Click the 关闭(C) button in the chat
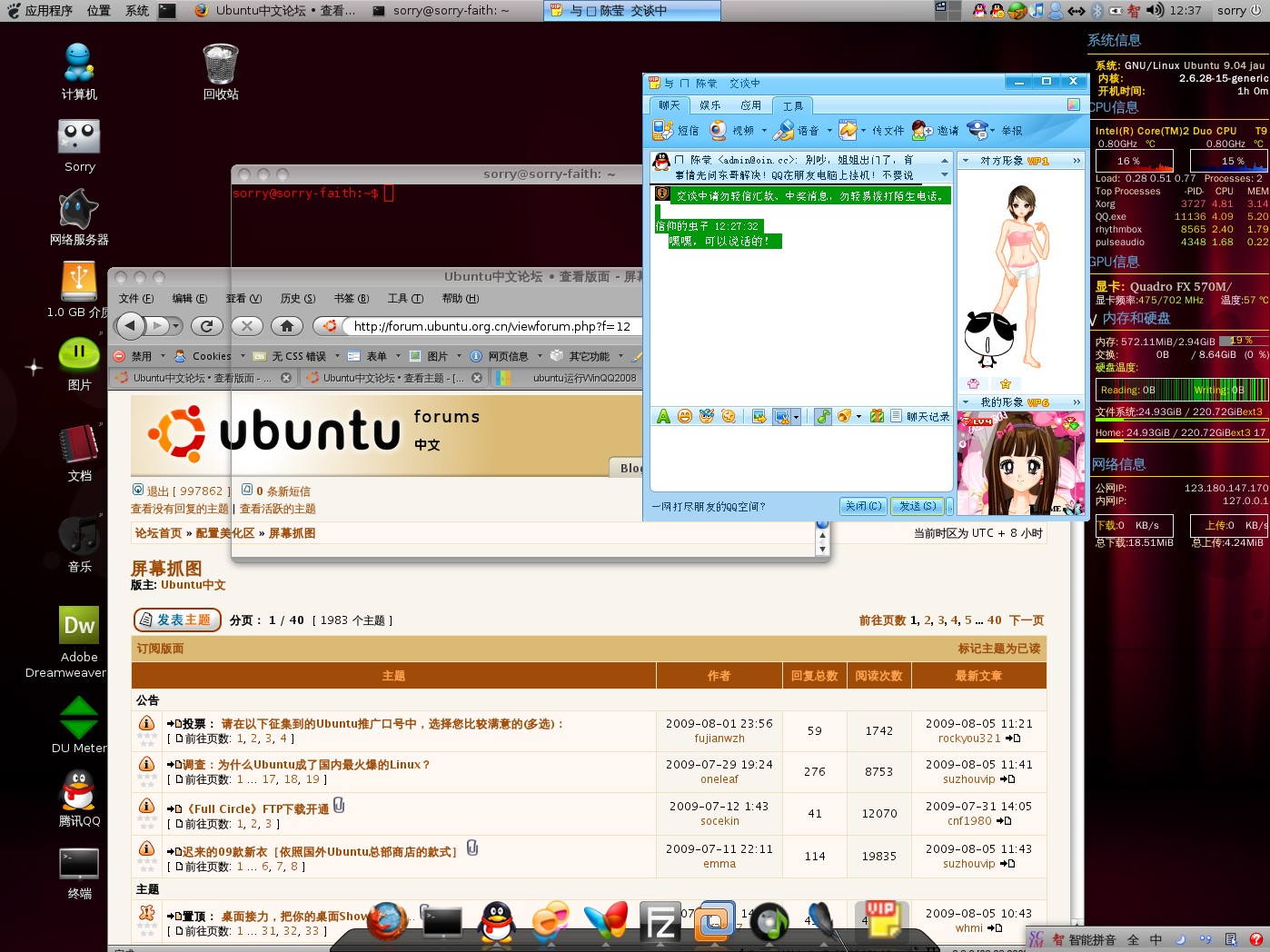 click(x=863, y=506)
